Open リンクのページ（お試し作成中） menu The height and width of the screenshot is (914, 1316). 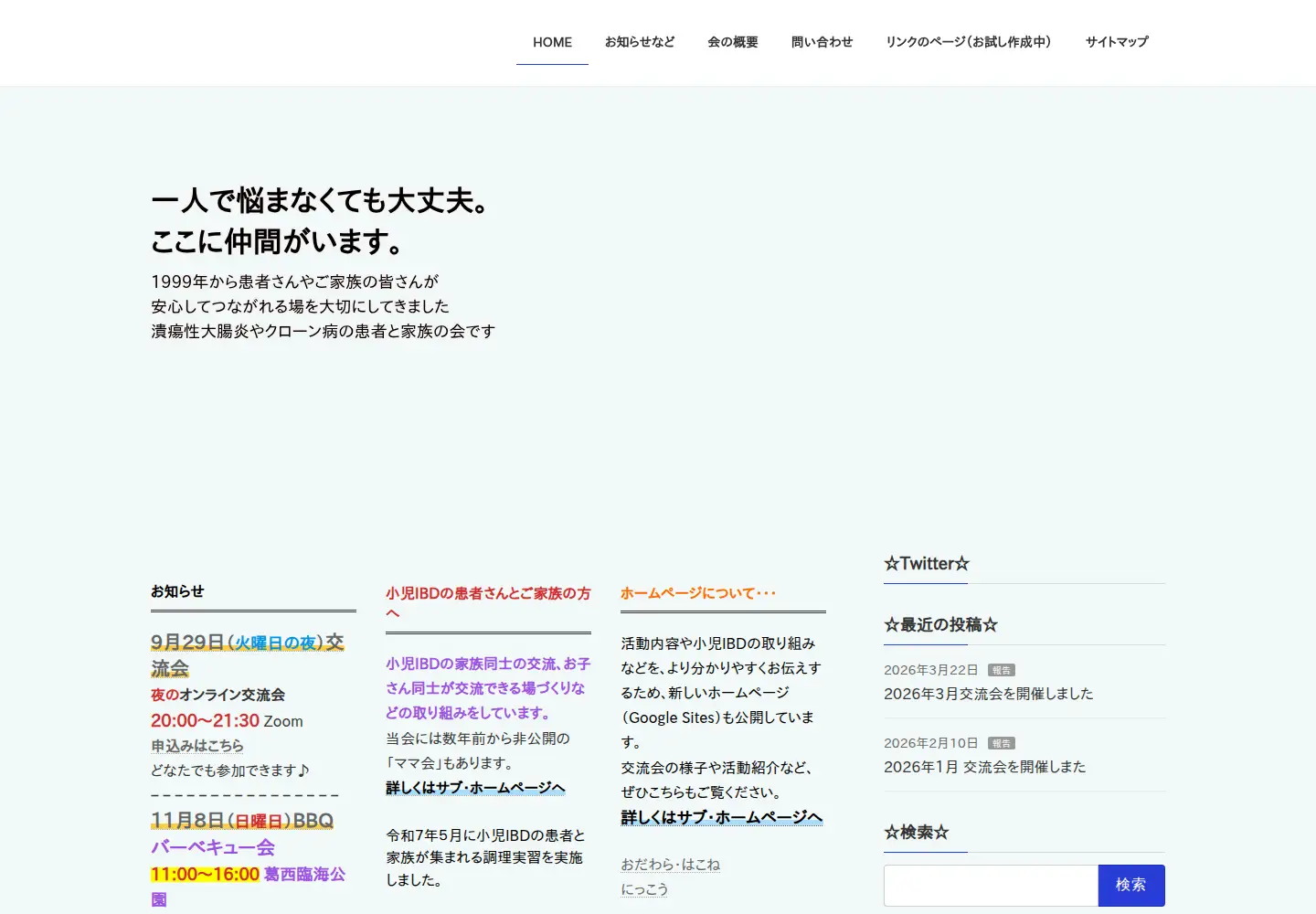pyautogui.click(x=969, y=42)
